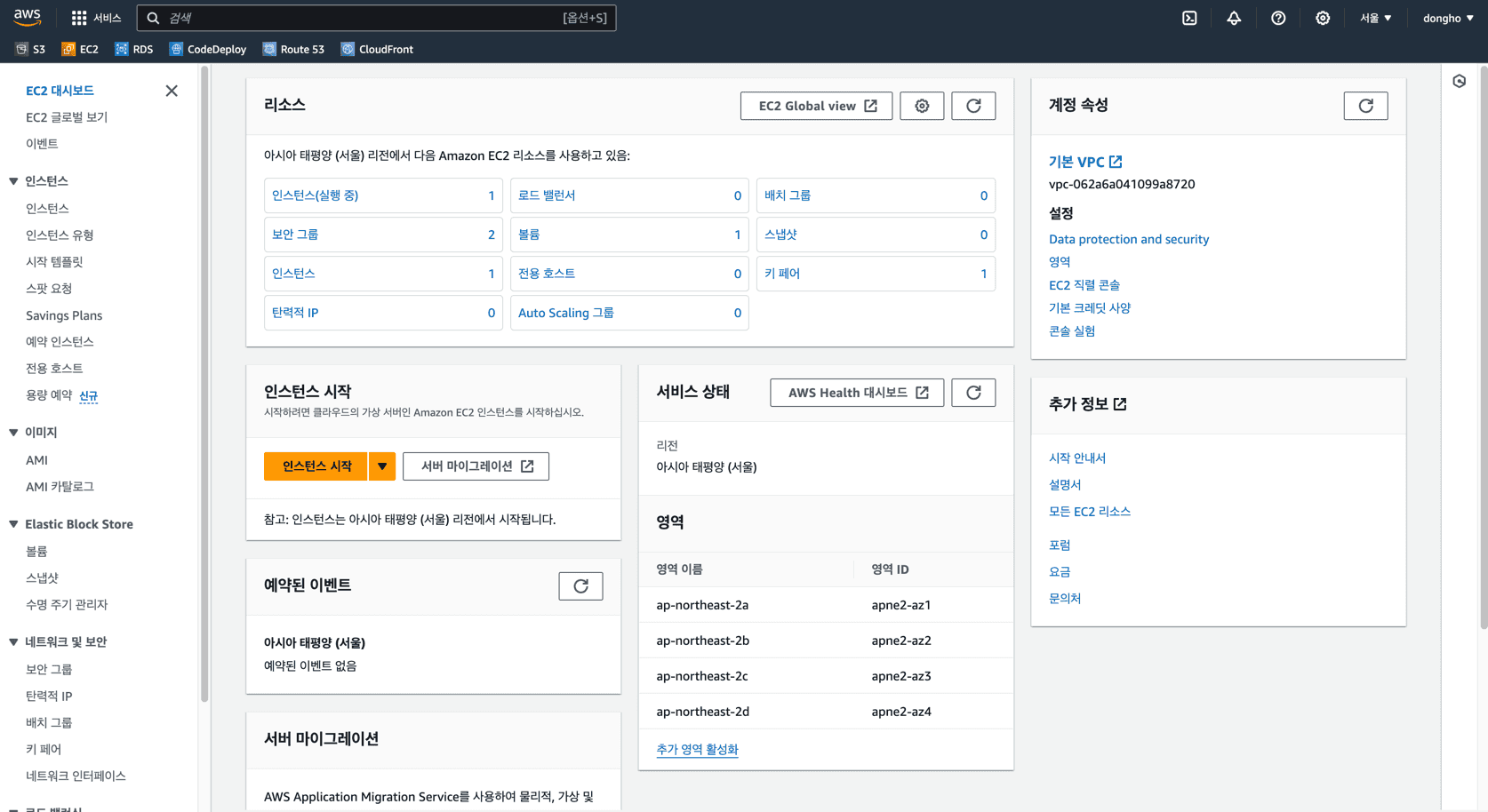Image resolution: width=1488 pixels, height=812 pixels.
Task: Collapse the Elastic Block Store section
Action: coord(13,524)
